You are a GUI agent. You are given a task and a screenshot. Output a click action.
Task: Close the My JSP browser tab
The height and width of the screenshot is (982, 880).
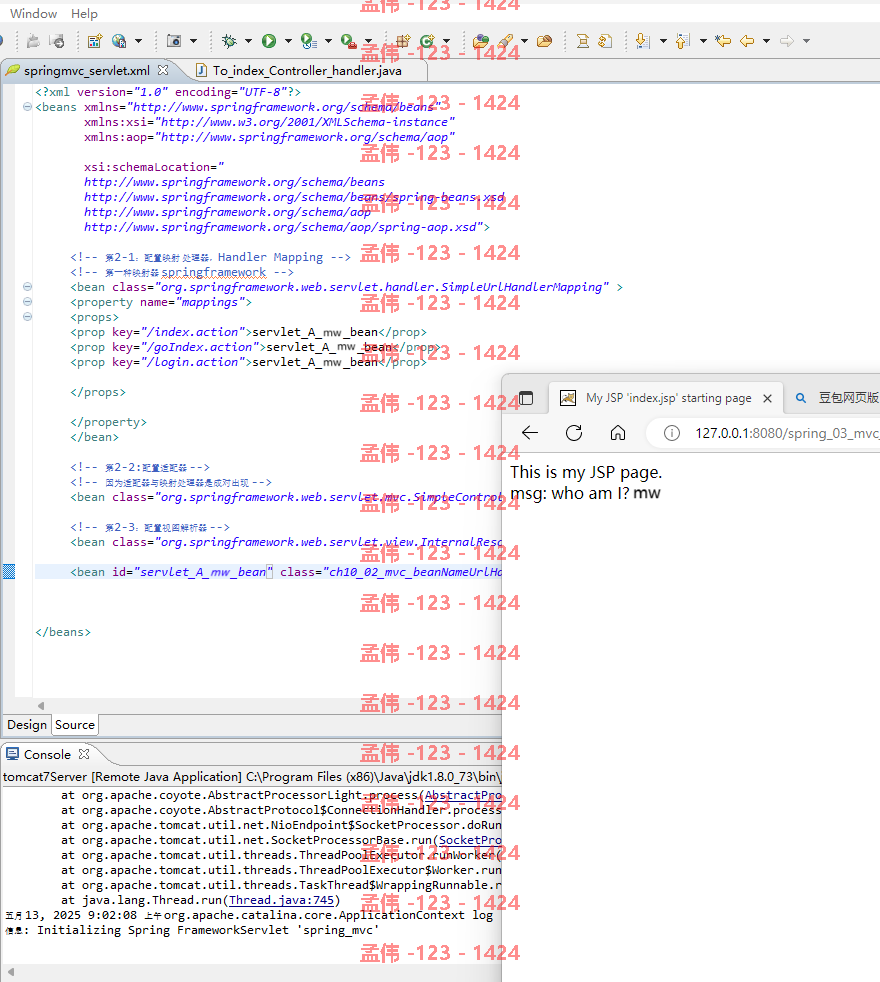click(767, 398)
